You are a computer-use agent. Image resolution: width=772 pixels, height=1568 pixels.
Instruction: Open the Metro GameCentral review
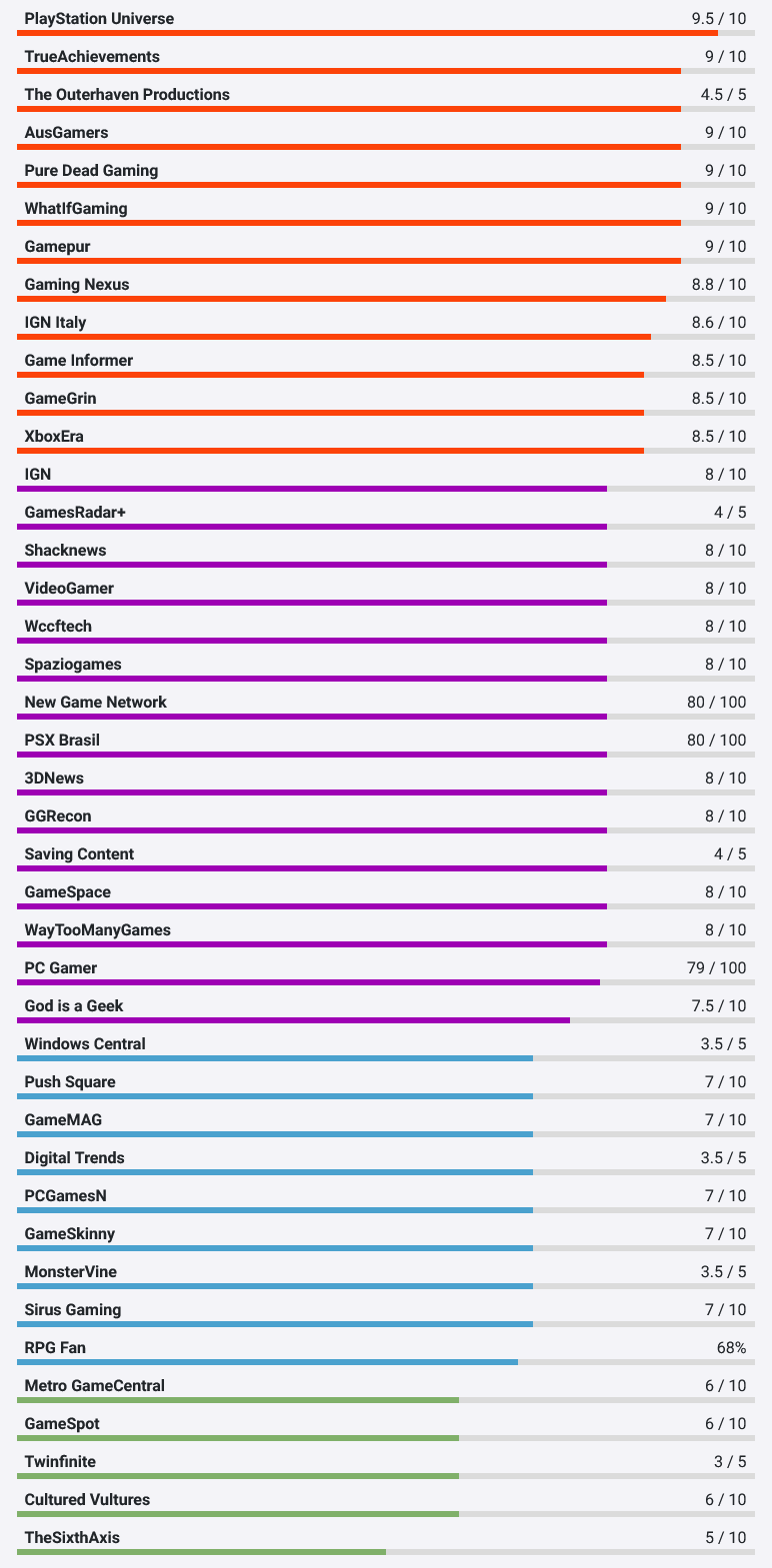tap(95, 1386)
